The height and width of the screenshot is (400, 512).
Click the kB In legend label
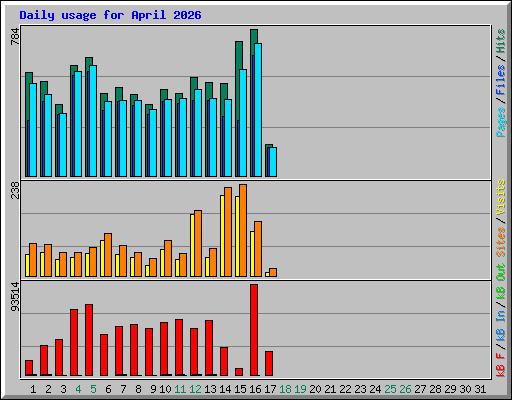click(x=501, y=325)
